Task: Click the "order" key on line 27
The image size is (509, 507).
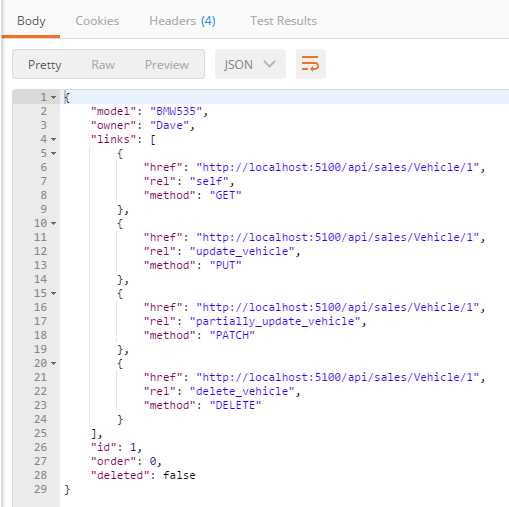Action: (113, 461)
